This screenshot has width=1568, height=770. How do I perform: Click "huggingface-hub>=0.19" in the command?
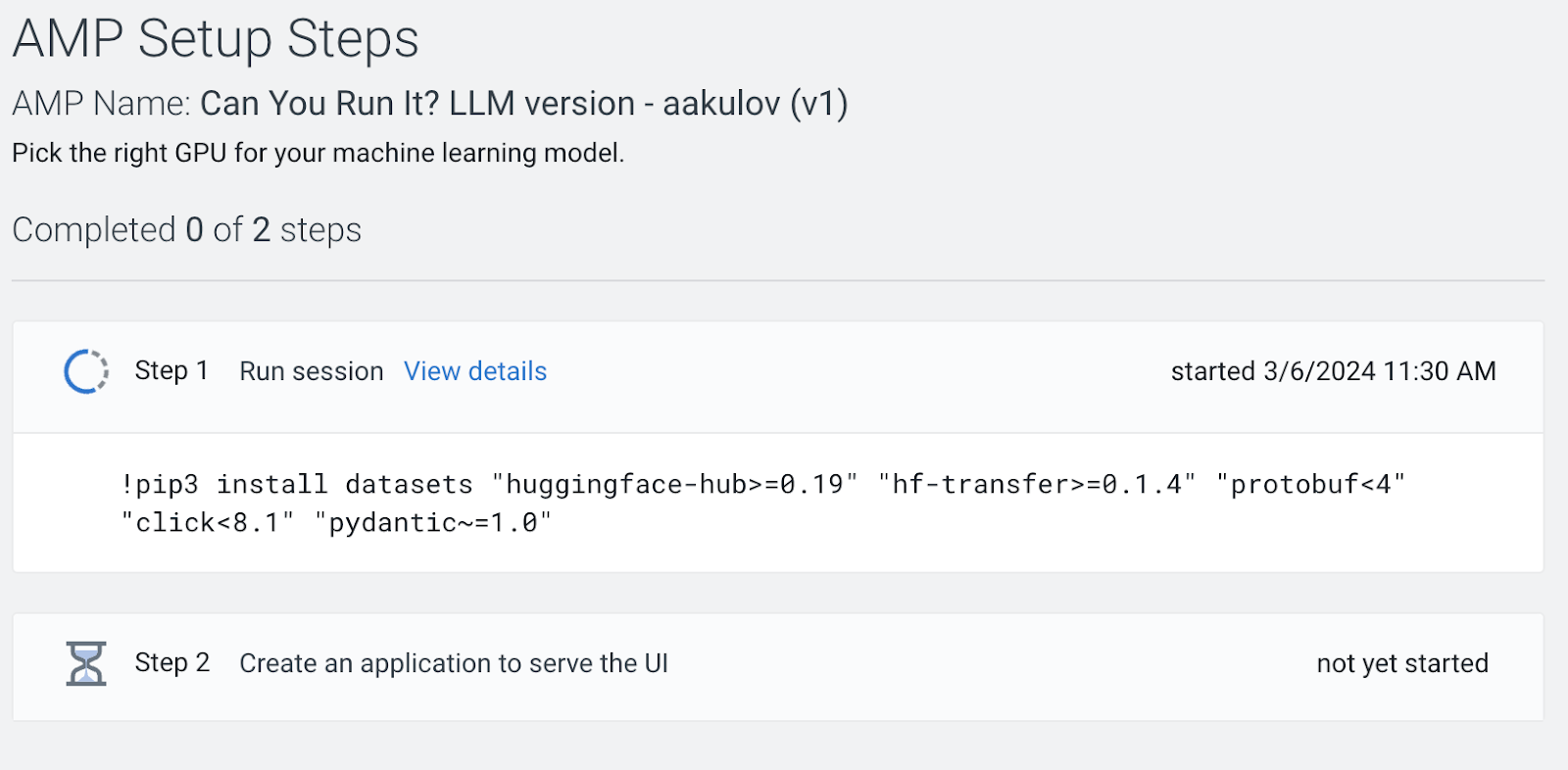[x=675, y=484]
